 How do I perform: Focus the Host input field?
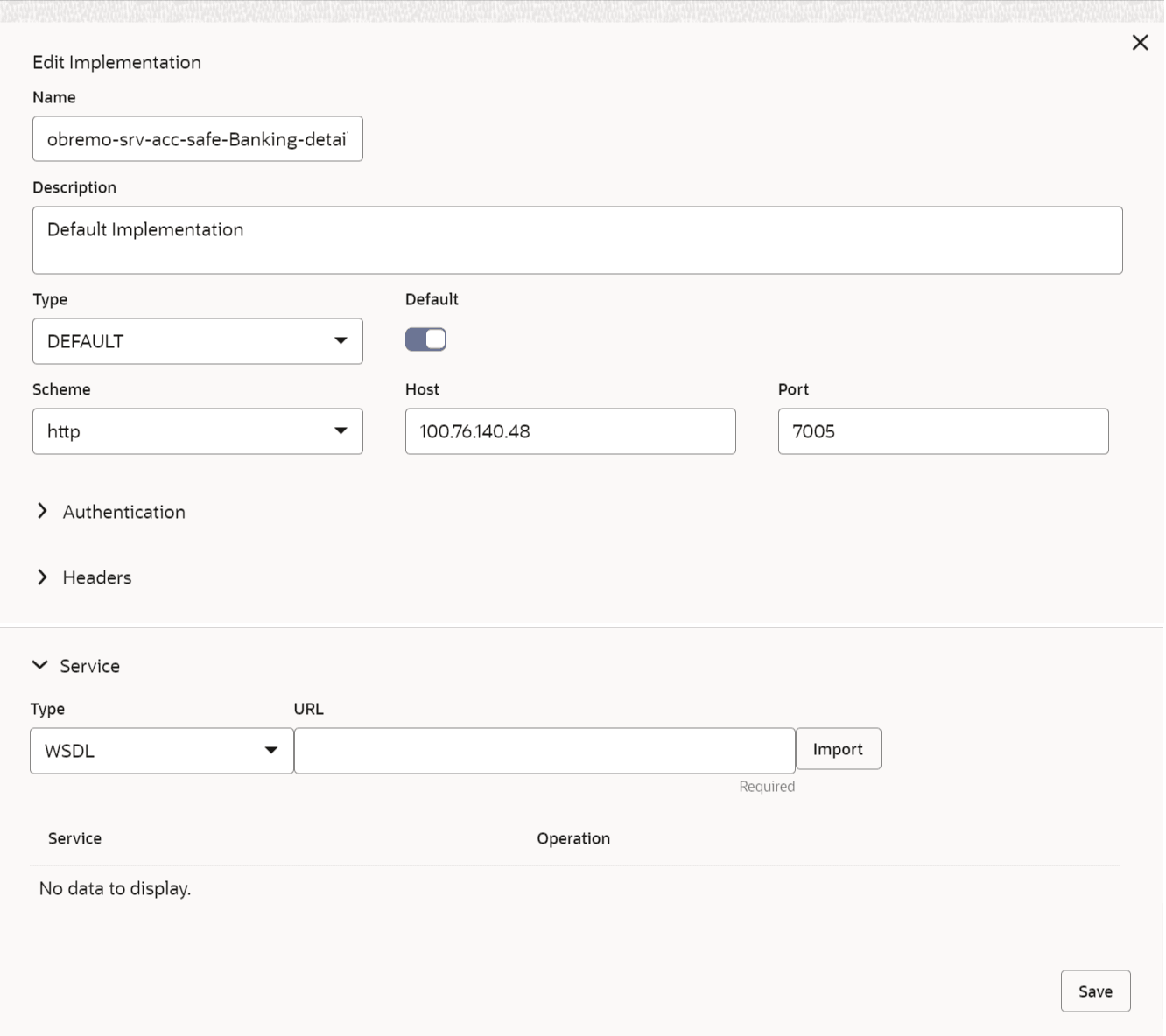(x=570, y=431)
